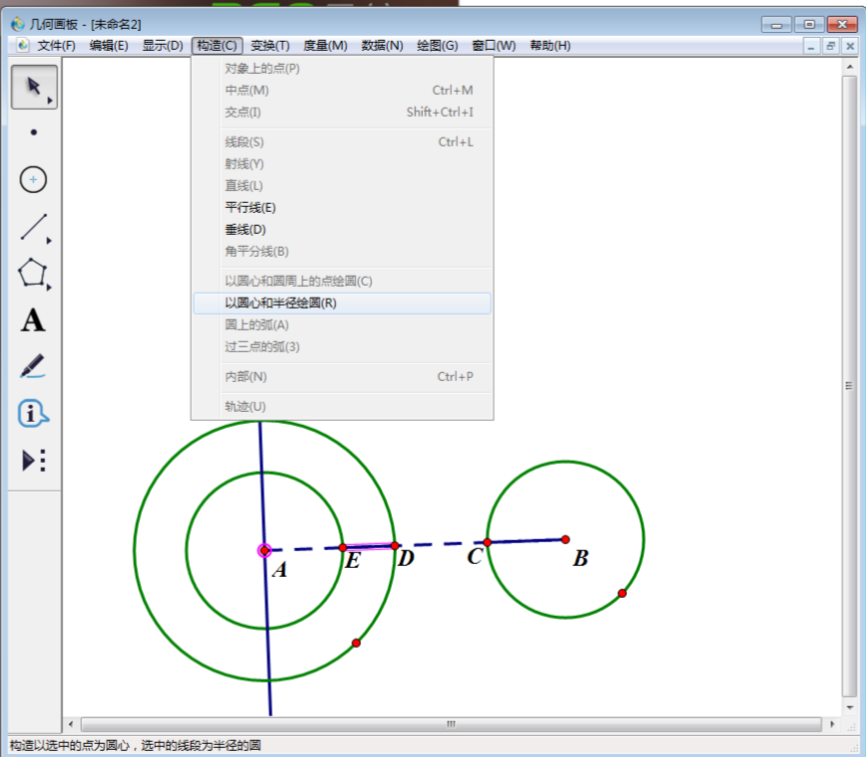Expand the straightedge tool flyout triangle

(x=49, y=241)
